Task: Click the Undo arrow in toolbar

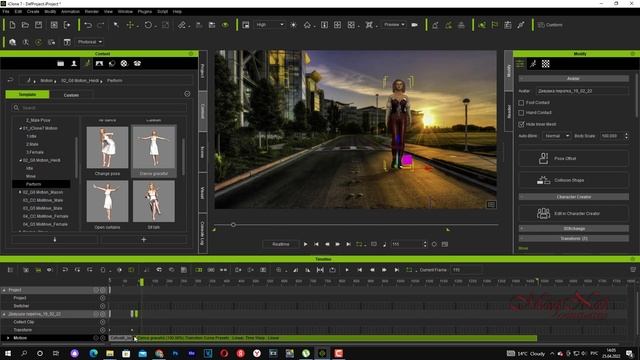Action: click(x=88, y=25)
